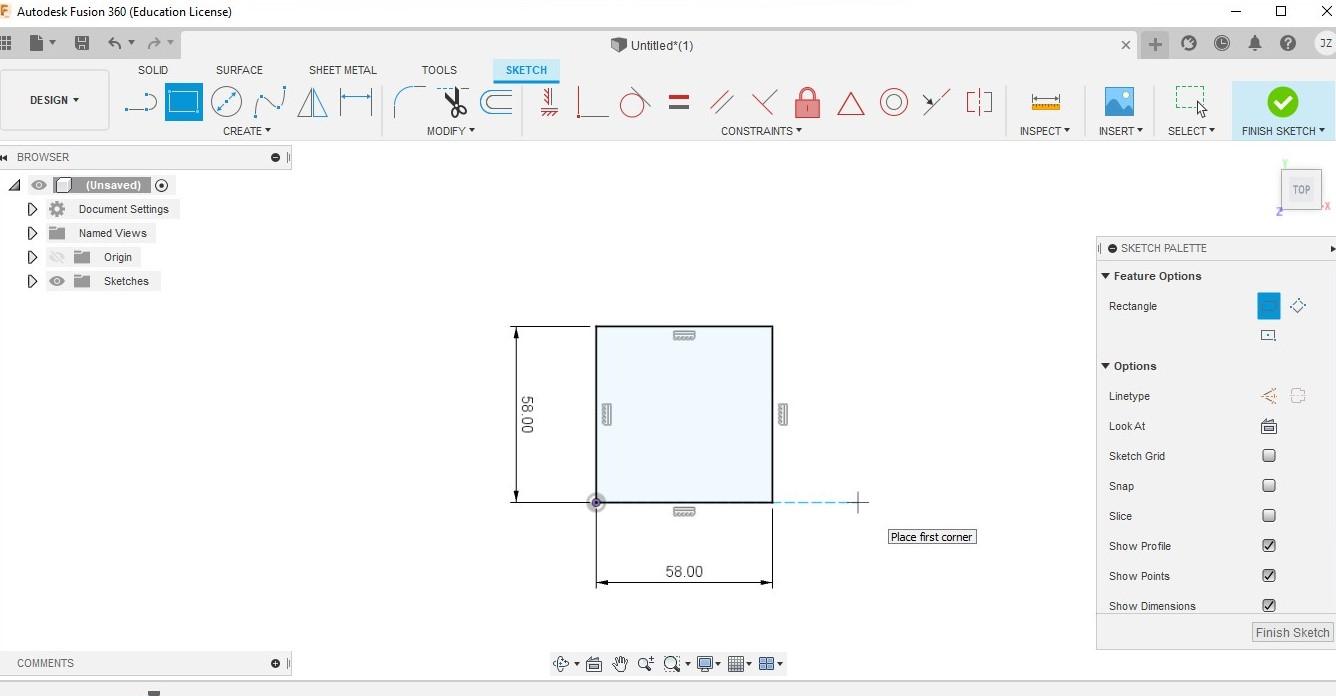
Task: Toggle the Sketch Grid checkbox
Action: click(1269, 456)
